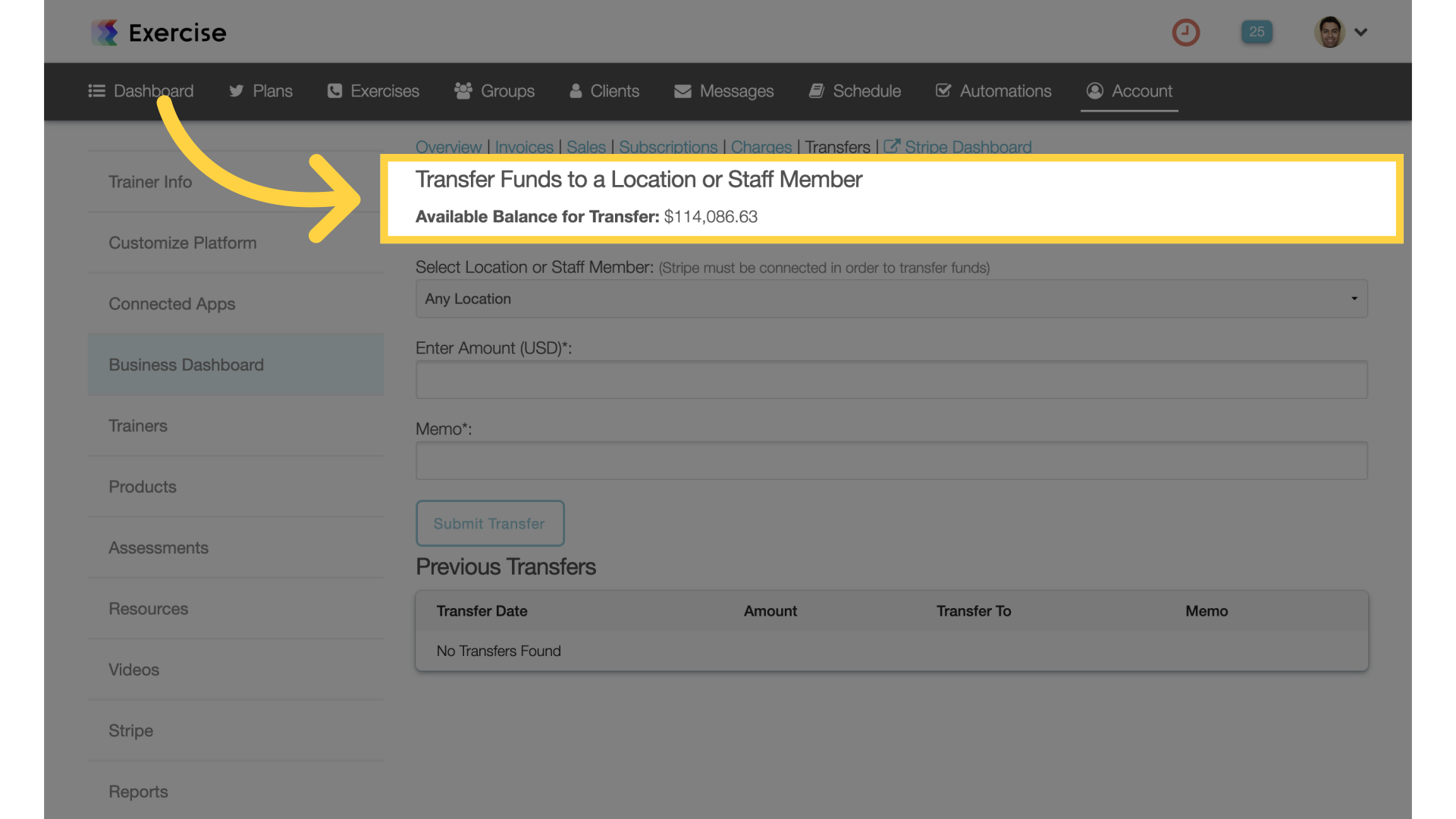
Task: Click the Invoices link in submenu
Action: 523,147
